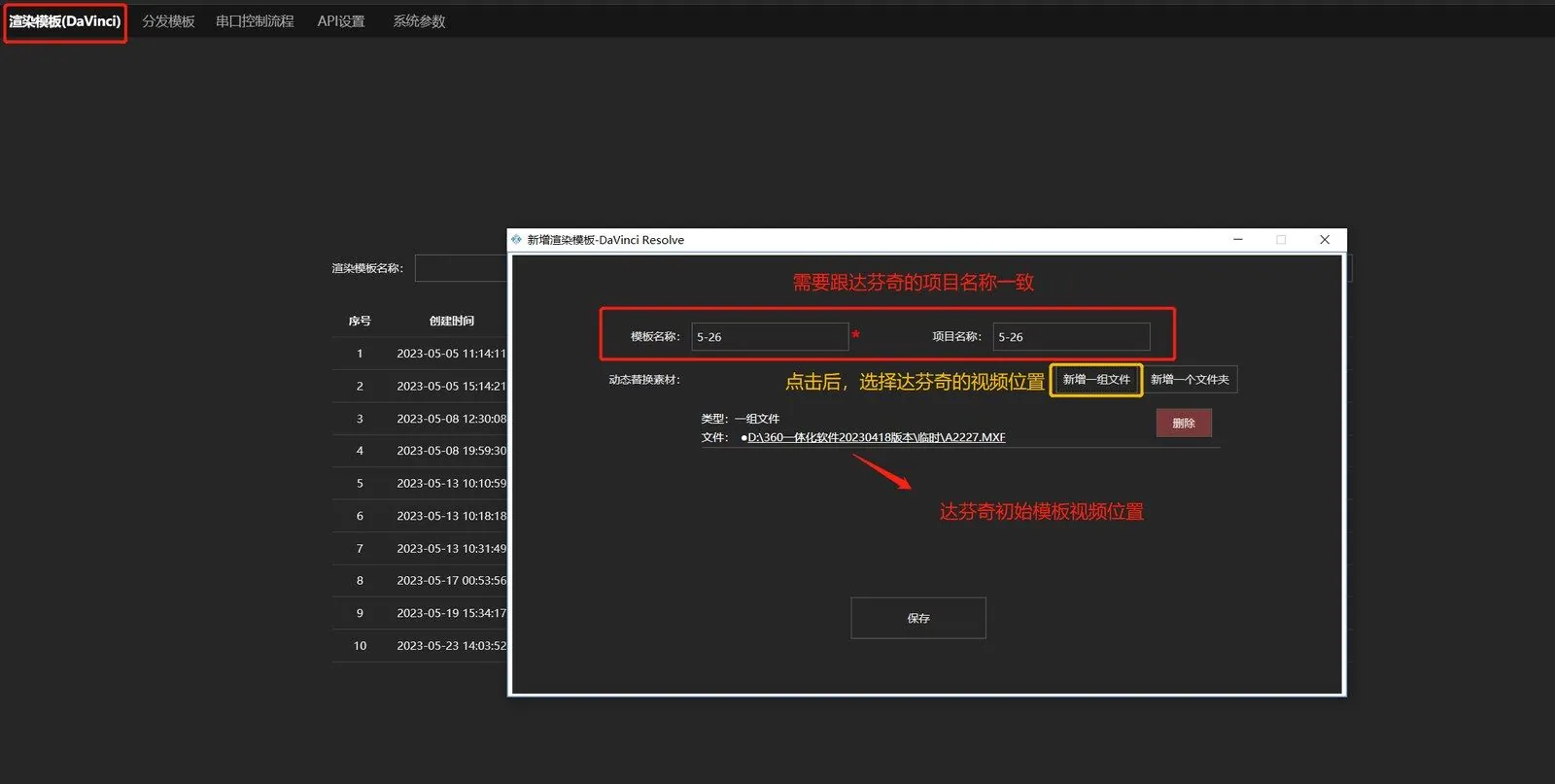This screenshot has height=784, width=1555.
Task: Open the A2227.MXF file path link
Action: tap(877, 437)
